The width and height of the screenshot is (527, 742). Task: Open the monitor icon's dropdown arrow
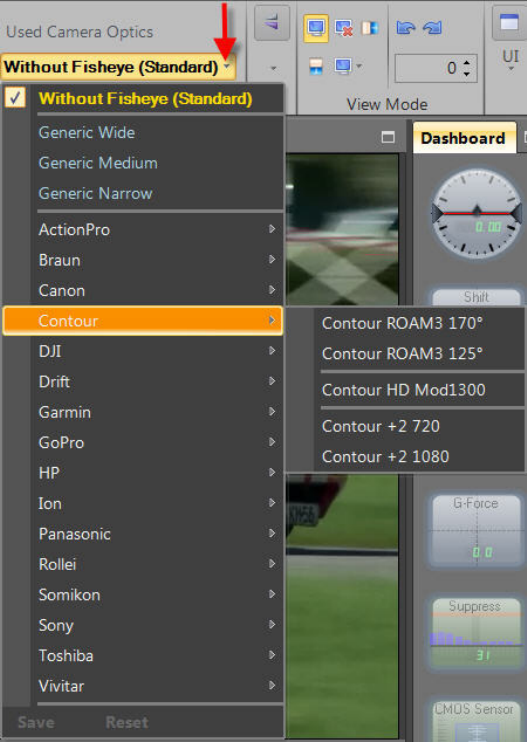click(360, 66)
